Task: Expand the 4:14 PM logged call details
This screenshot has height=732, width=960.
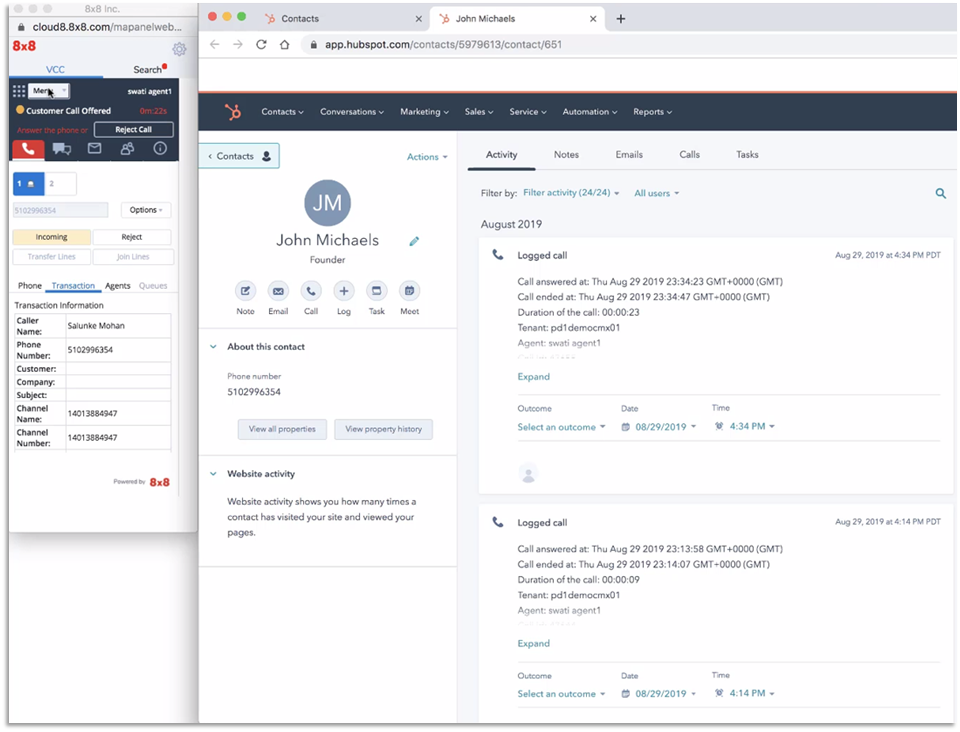Action: (x=533, y=644)
